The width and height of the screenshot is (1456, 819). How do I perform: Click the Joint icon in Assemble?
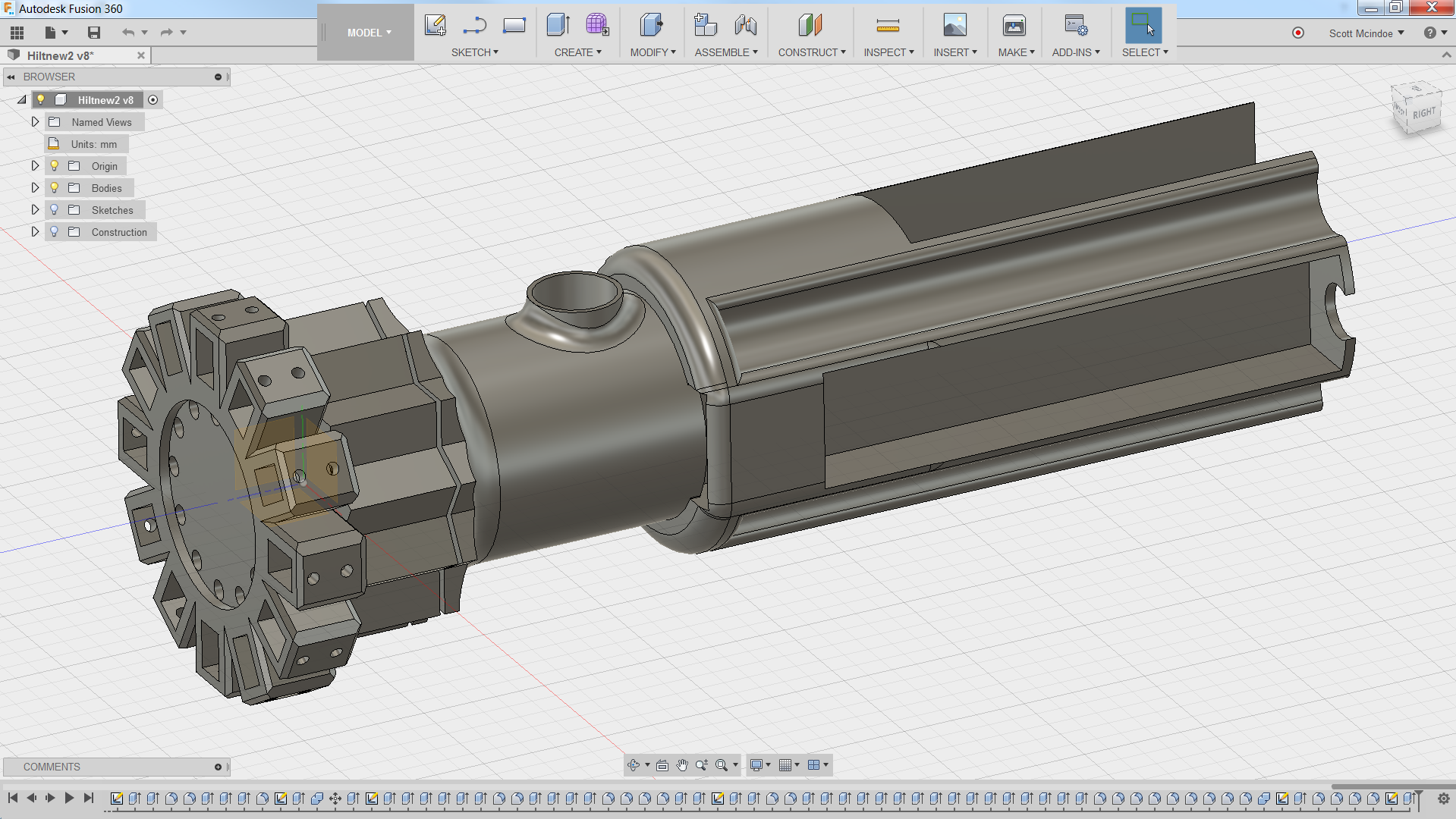[745, 25]
